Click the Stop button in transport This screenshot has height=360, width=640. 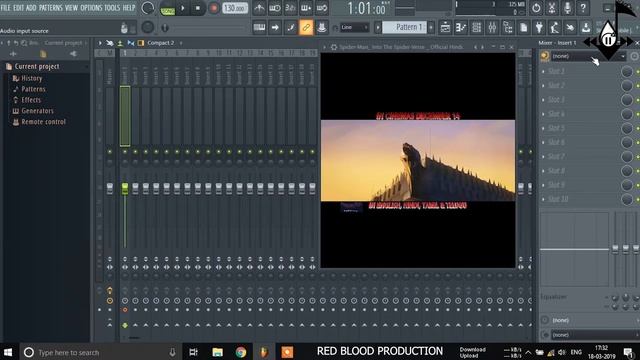198,8
